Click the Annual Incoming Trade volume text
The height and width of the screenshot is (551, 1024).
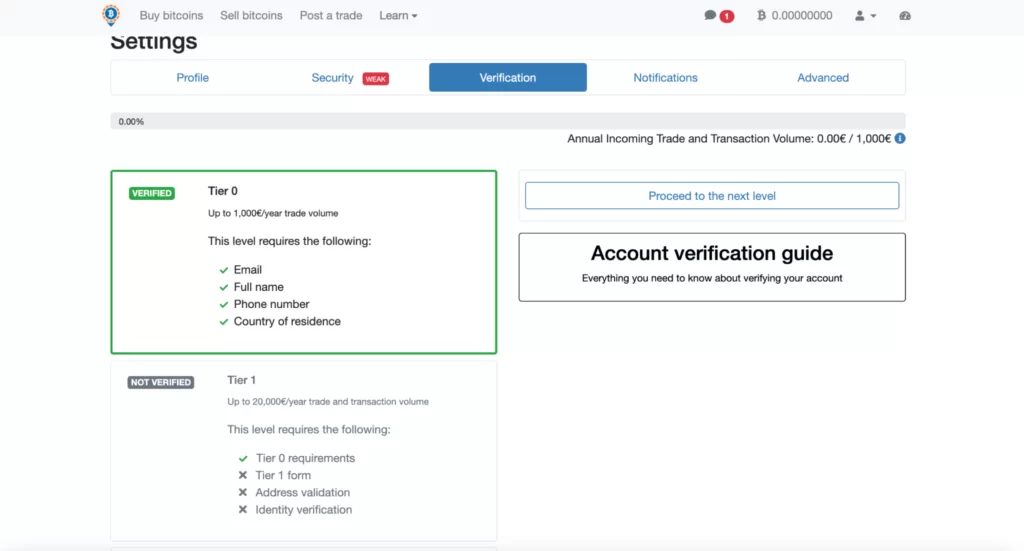729,138
